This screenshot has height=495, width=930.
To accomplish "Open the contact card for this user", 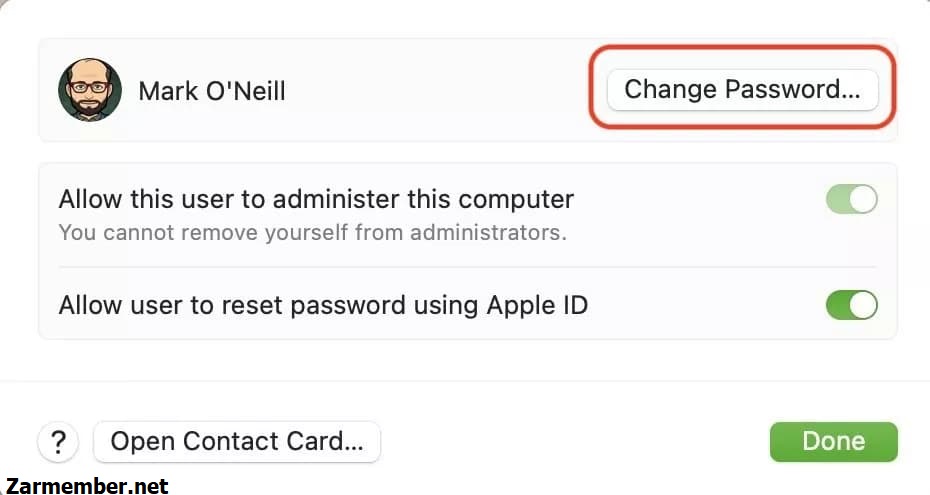I will 237,442.
